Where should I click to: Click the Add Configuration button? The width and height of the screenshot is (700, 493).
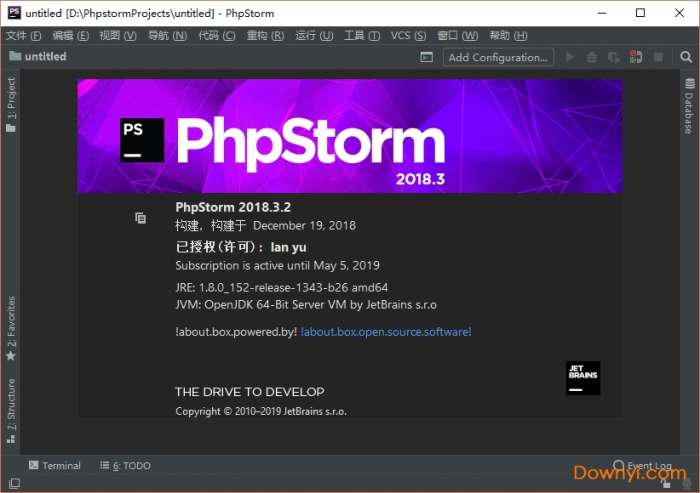[498, 57]
